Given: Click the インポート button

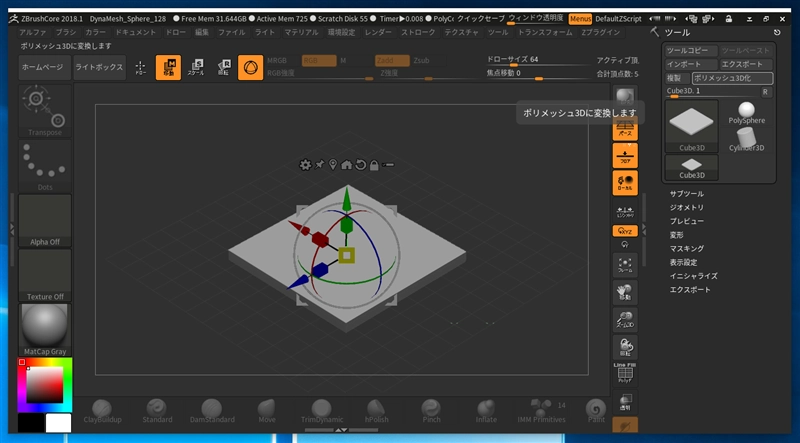Looking at the screenshot, I should [x=691, y=64].
